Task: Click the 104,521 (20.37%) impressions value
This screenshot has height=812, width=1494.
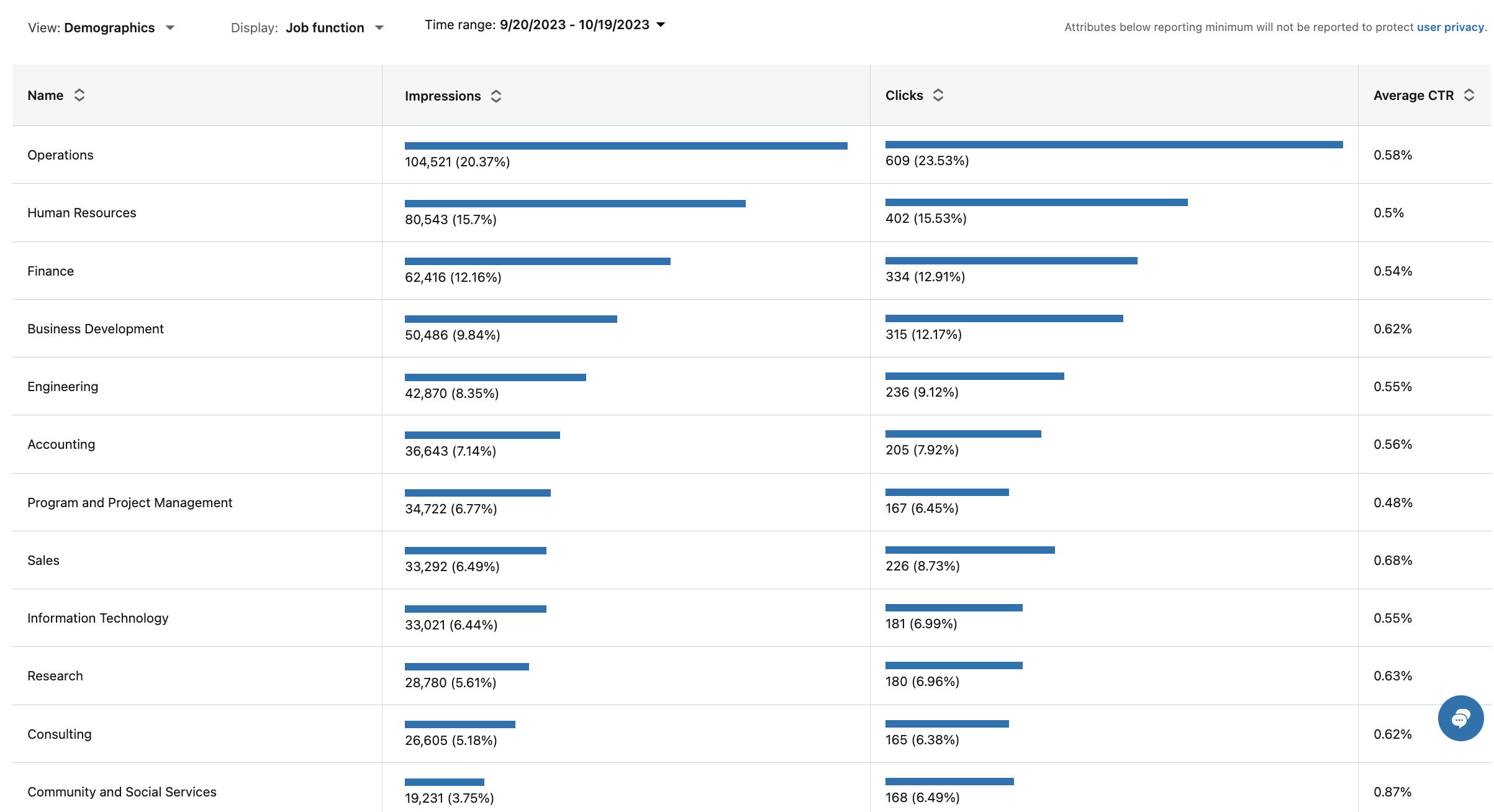Action: [457, 162]
